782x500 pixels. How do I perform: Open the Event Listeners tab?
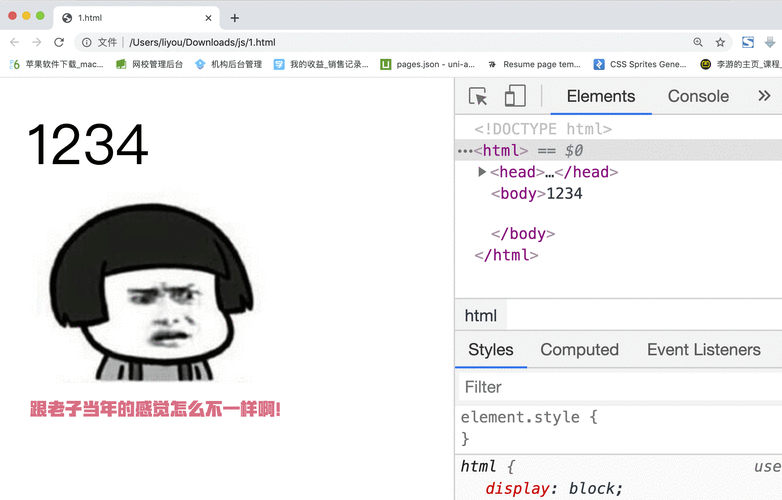click(x=704, y=350)
